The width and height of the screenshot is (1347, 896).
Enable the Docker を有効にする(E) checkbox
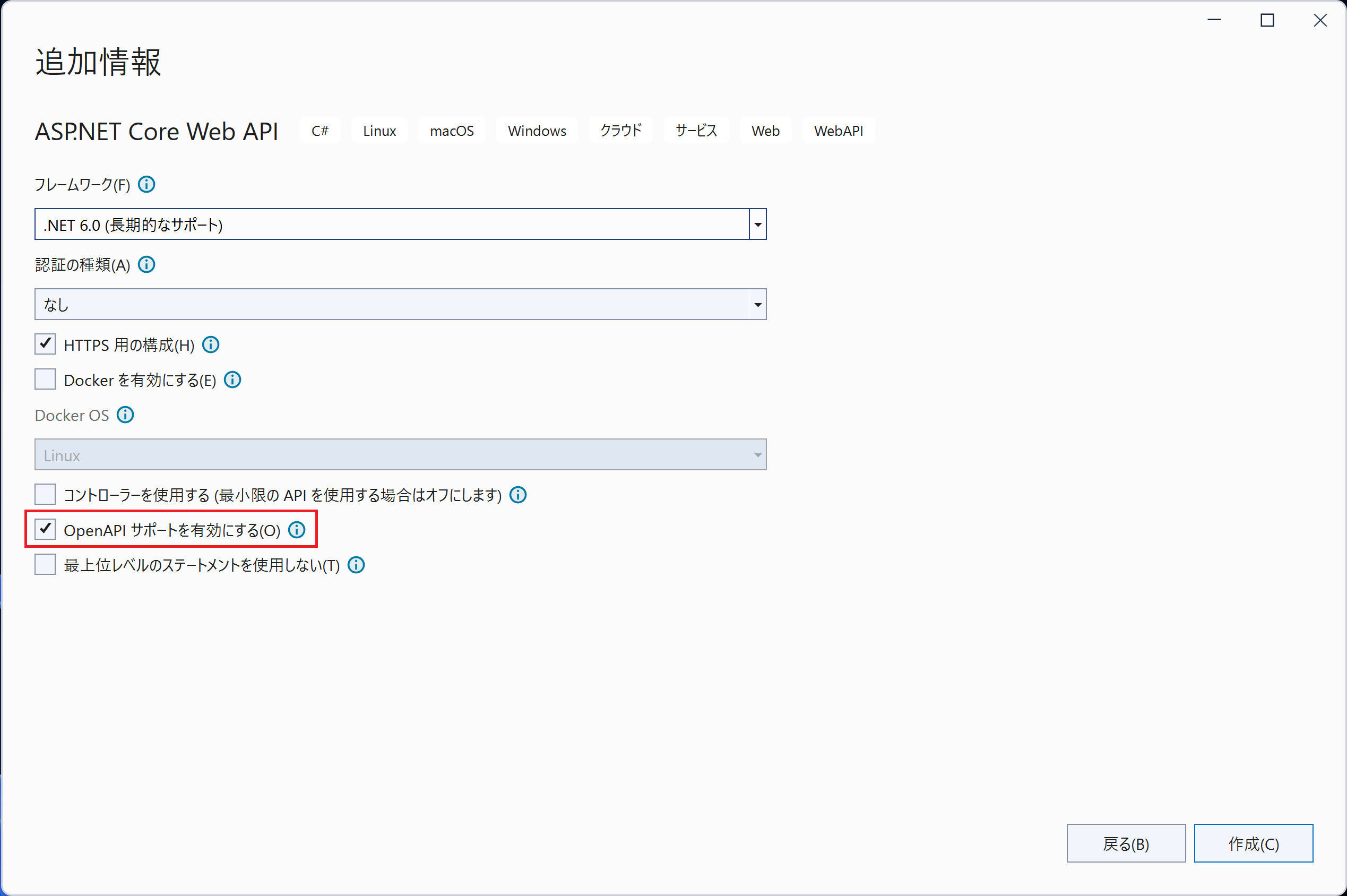click(45, 380)
